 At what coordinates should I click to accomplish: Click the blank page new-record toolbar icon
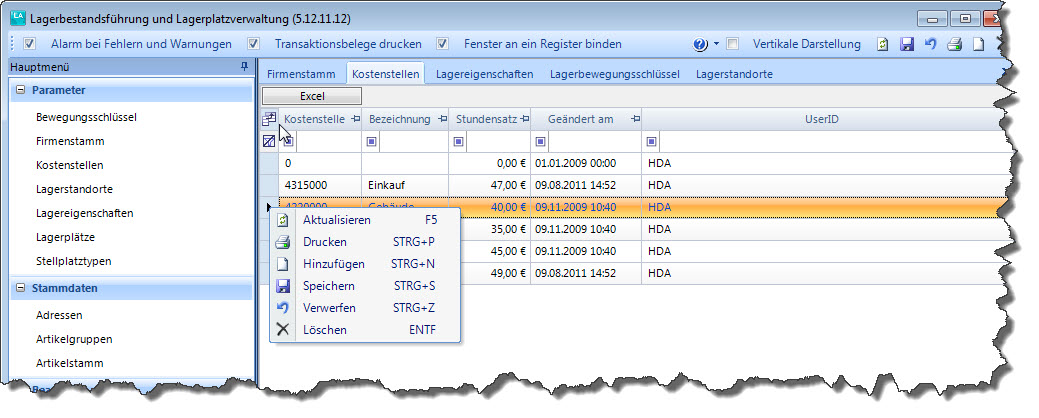click(x=980, y=44)
